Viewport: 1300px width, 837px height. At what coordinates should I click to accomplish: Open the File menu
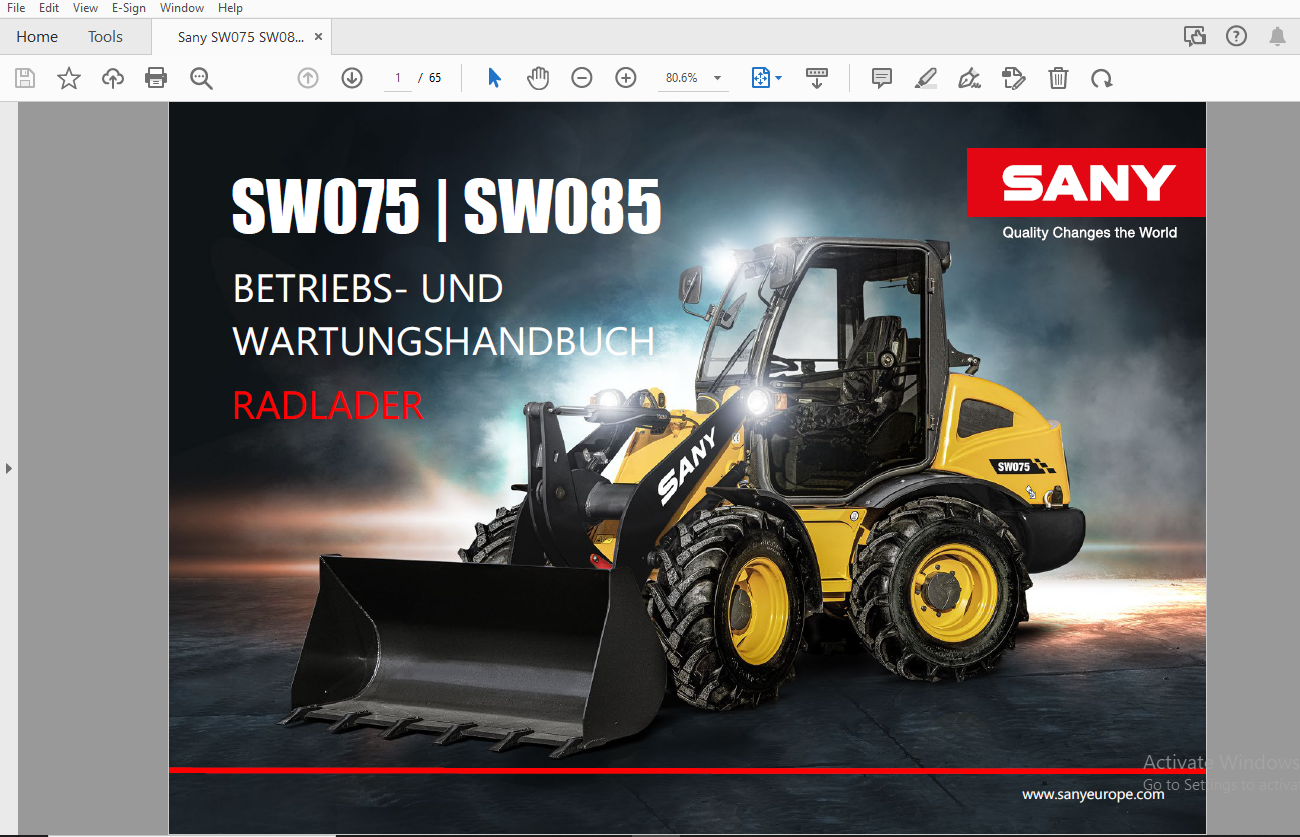click(x=16, y=8)
